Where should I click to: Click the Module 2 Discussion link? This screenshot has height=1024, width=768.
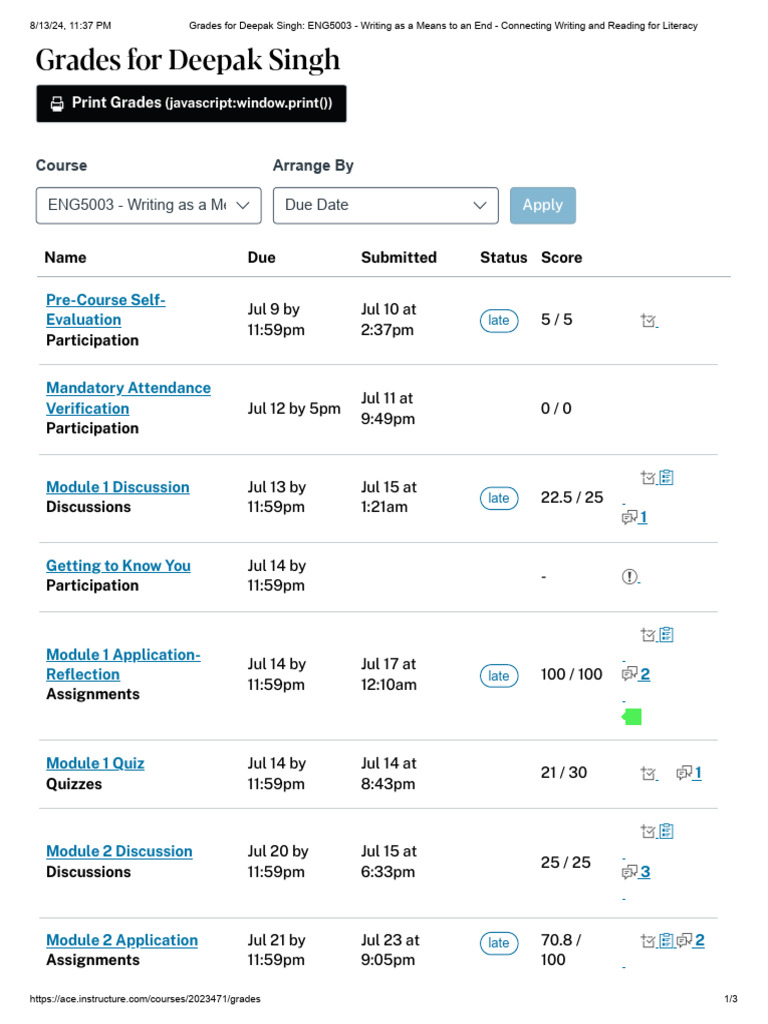(x=119, y=851)
